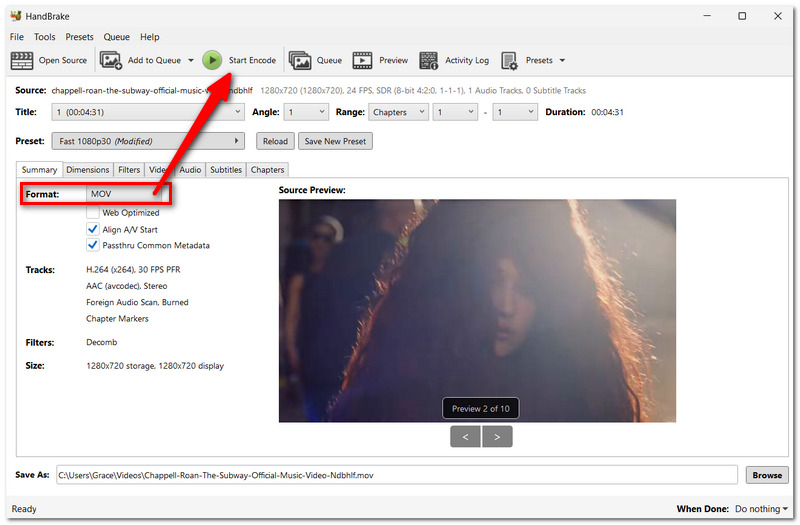Show the previous preview image

click(465, 437)
